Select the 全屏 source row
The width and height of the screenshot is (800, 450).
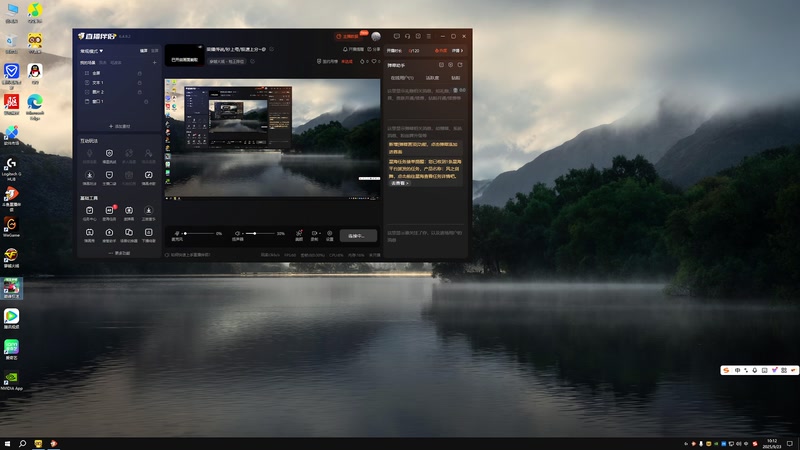(x=118, y=73)
